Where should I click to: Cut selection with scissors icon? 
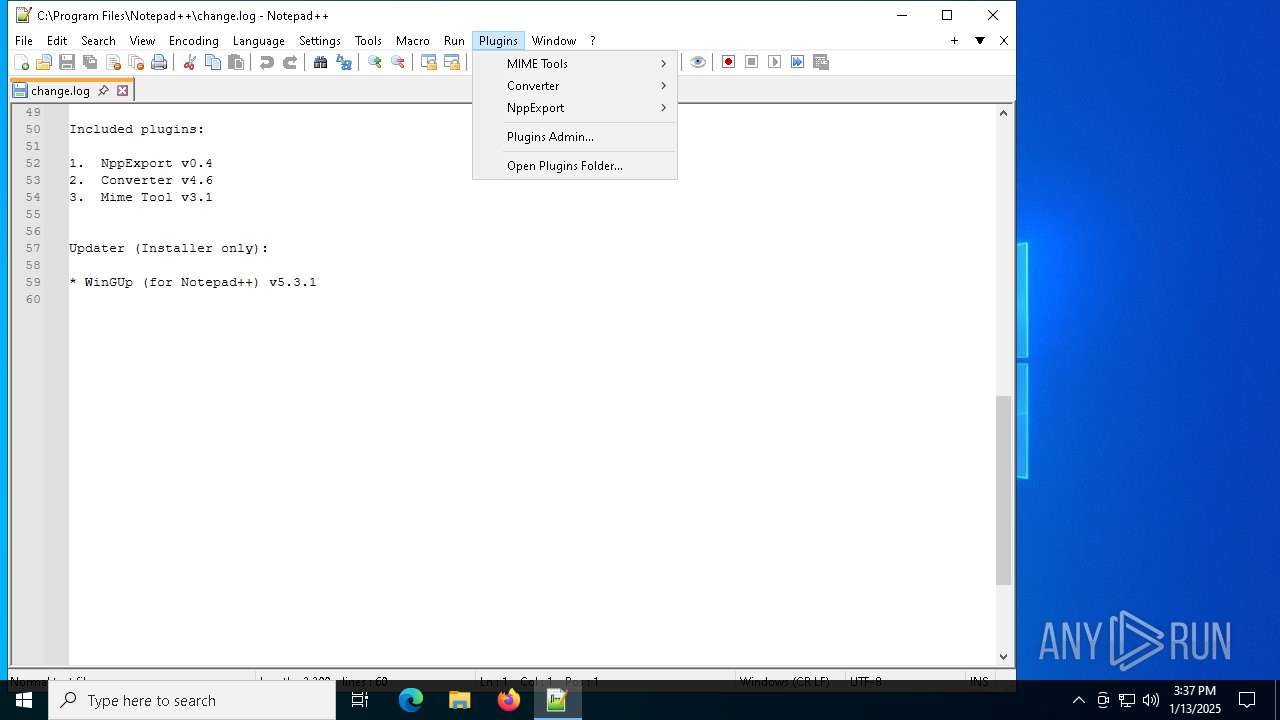(x=189, y=62)
